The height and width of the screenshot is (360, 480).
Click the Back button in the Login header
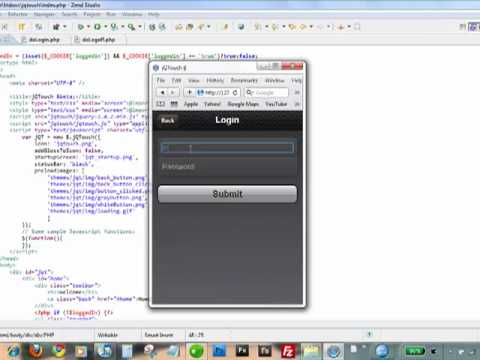(168, 120)
